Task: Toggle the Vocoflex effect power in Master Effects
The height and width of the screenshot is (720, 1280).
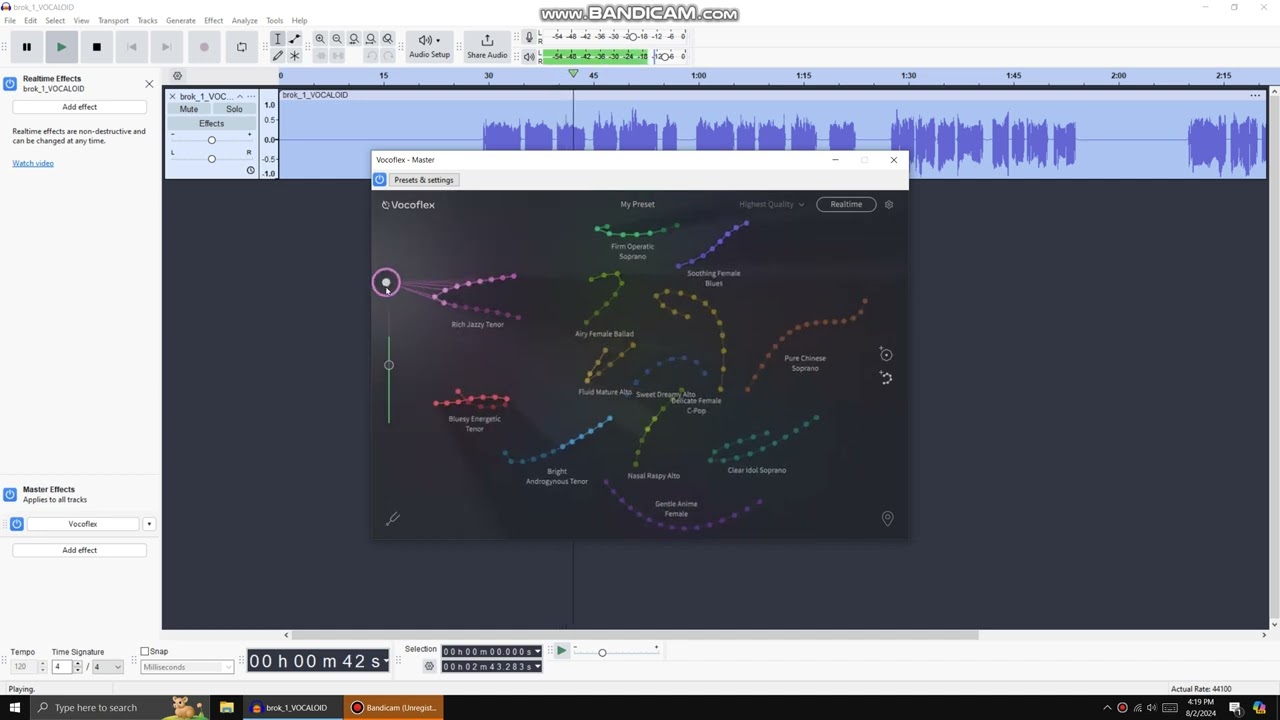Action: pos(17,524)
